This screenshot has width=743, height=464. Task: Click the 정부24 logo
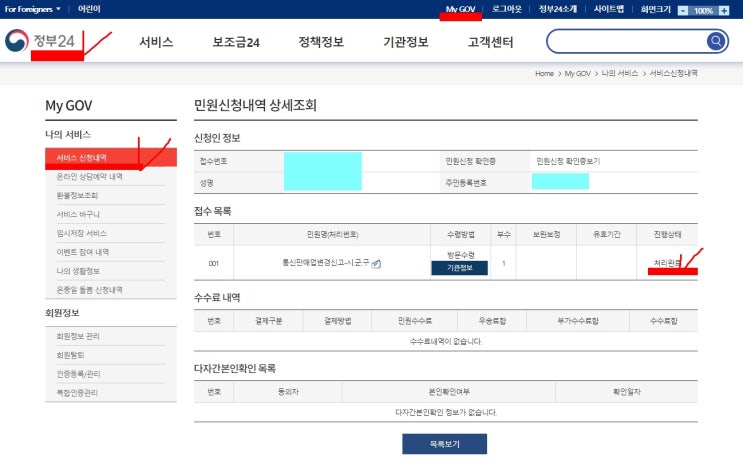40,41
